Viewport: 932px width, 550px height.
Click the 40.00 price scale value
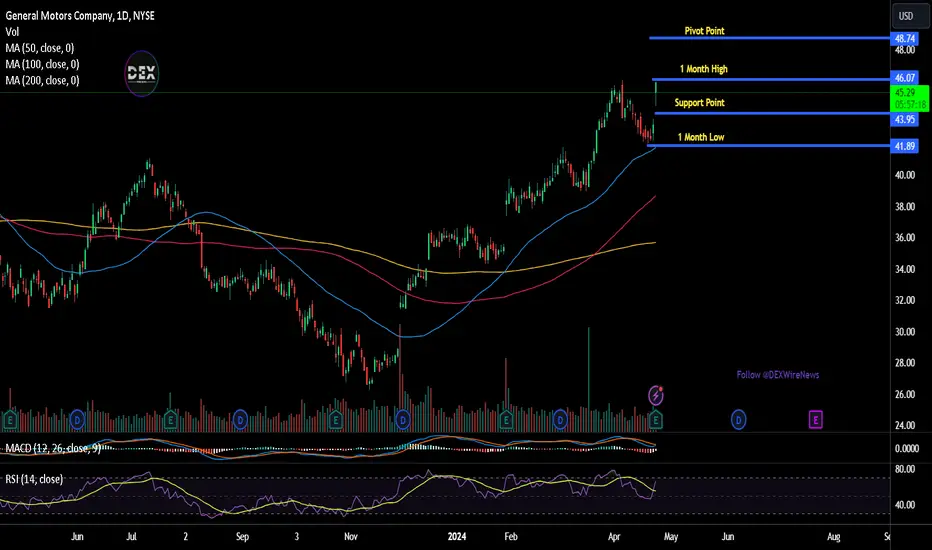[905, 175]
